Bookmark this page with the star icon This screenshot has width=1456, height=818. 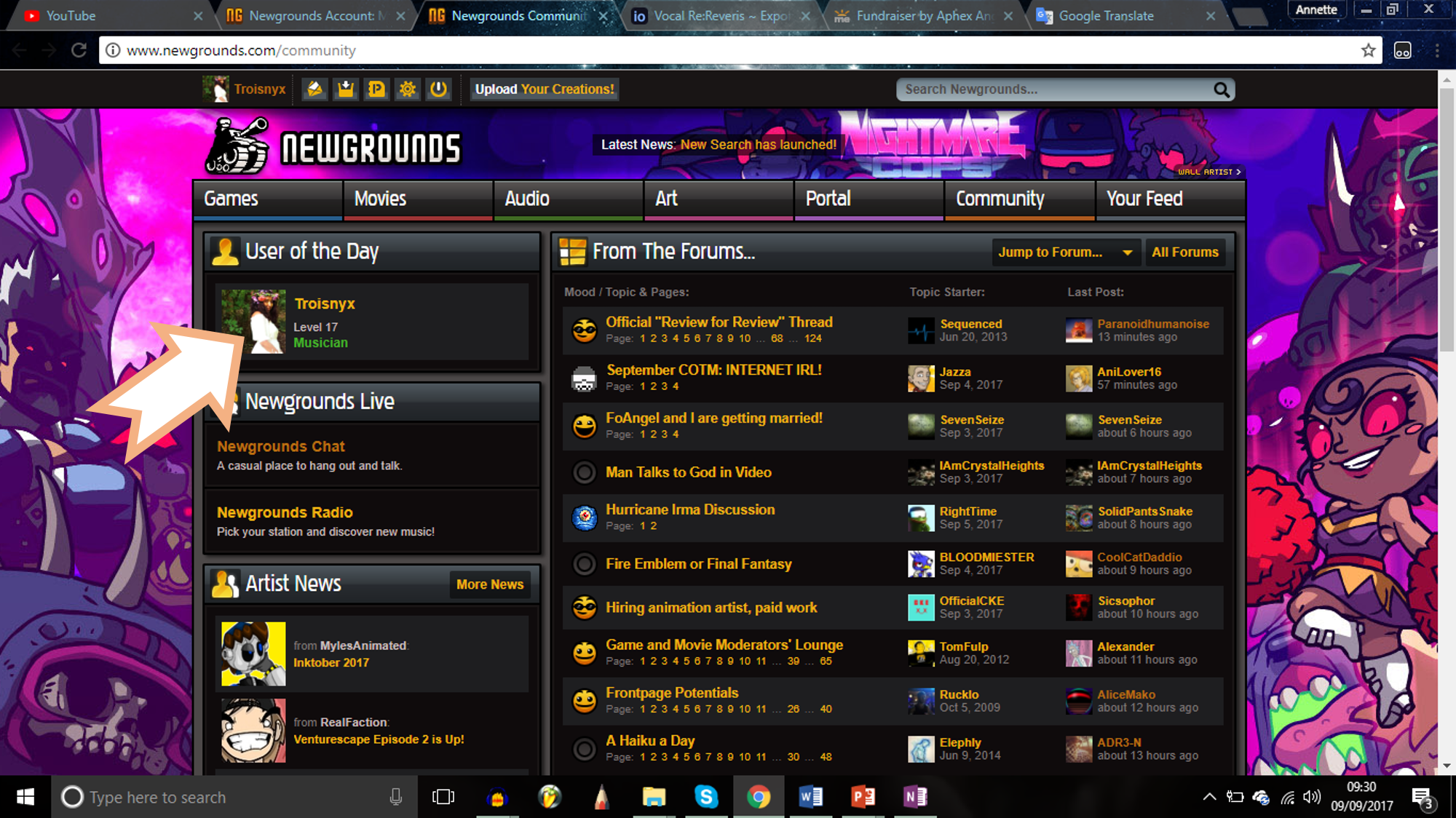pos(1368,50)
